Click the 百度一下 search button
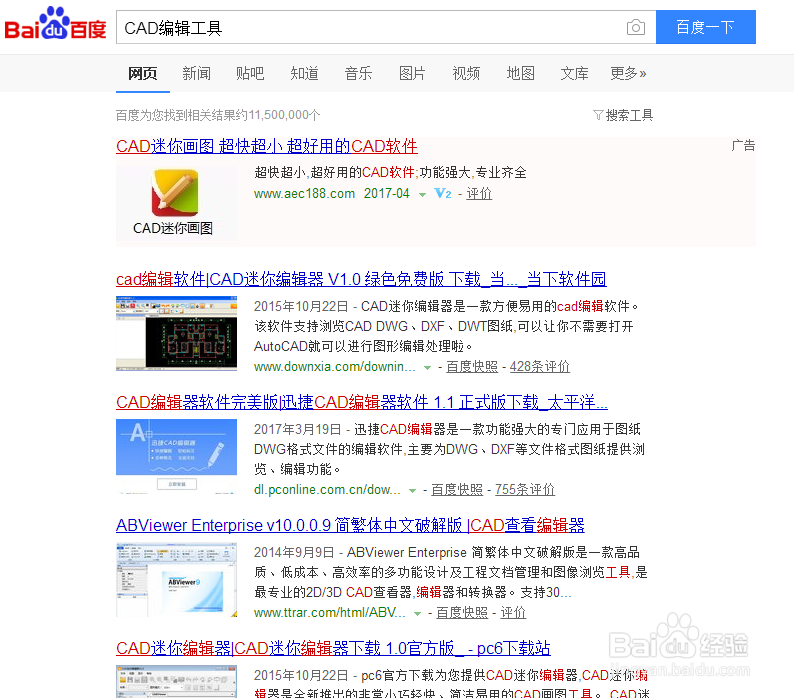 [705, 27]
